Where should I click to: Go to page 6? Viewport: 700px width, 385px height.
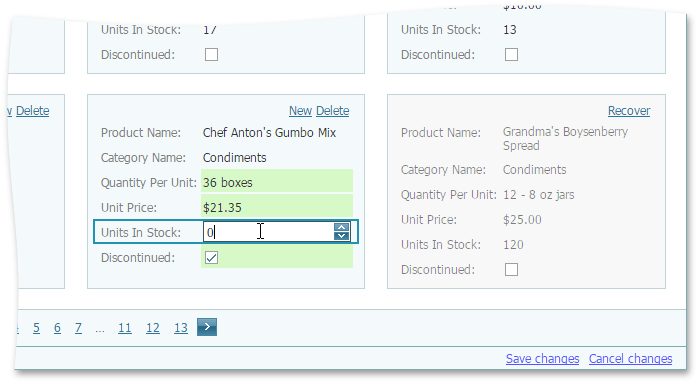coord(57,328)
